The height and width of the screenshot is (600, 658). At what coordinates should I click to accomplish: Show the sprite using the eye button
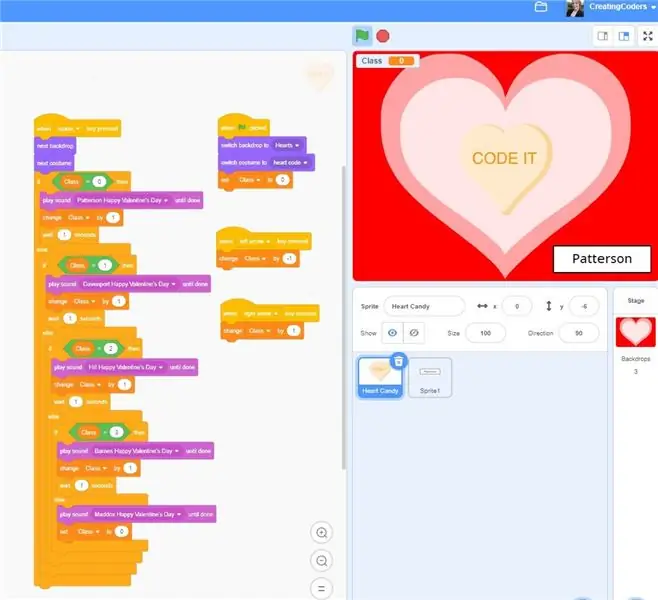click(392, 333)
